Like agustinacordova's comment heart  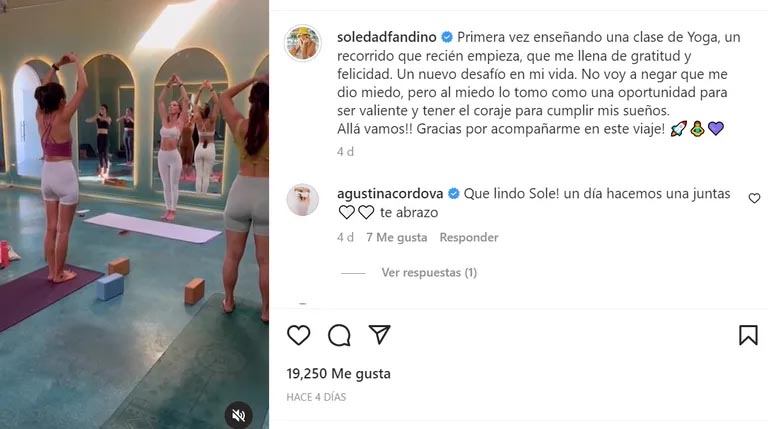click(754, 198)
